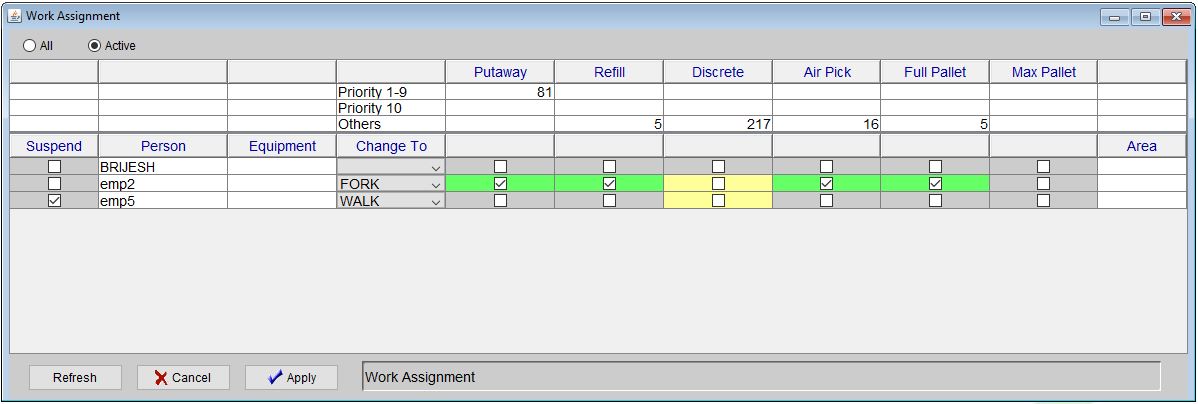Check Max Pallet checkbox for emp5
The width and height of the screenshot is (1198, 404).
pyautogui.click(x=1044, y=200)
